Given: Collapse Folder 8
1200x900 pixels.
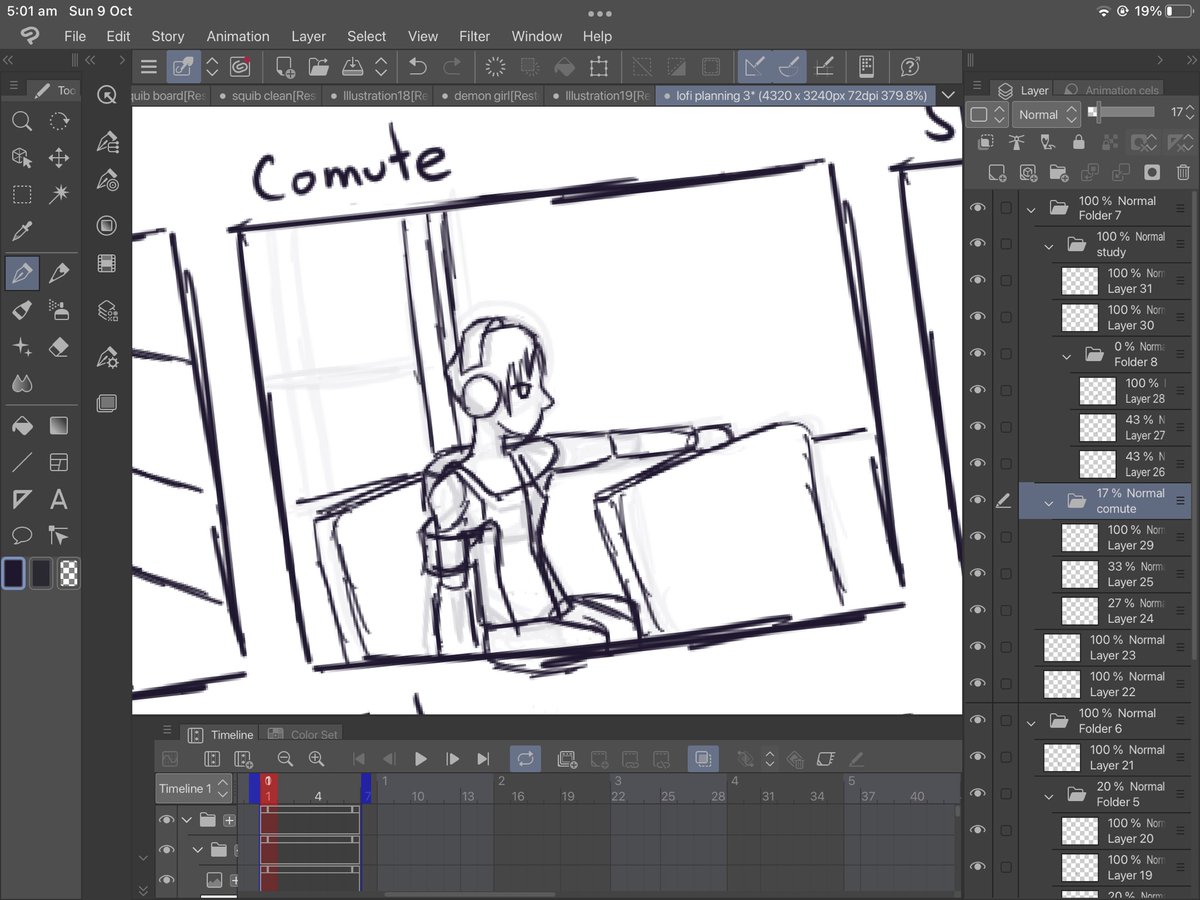Looking at the screenshot, I should (x=1067, y=354).
